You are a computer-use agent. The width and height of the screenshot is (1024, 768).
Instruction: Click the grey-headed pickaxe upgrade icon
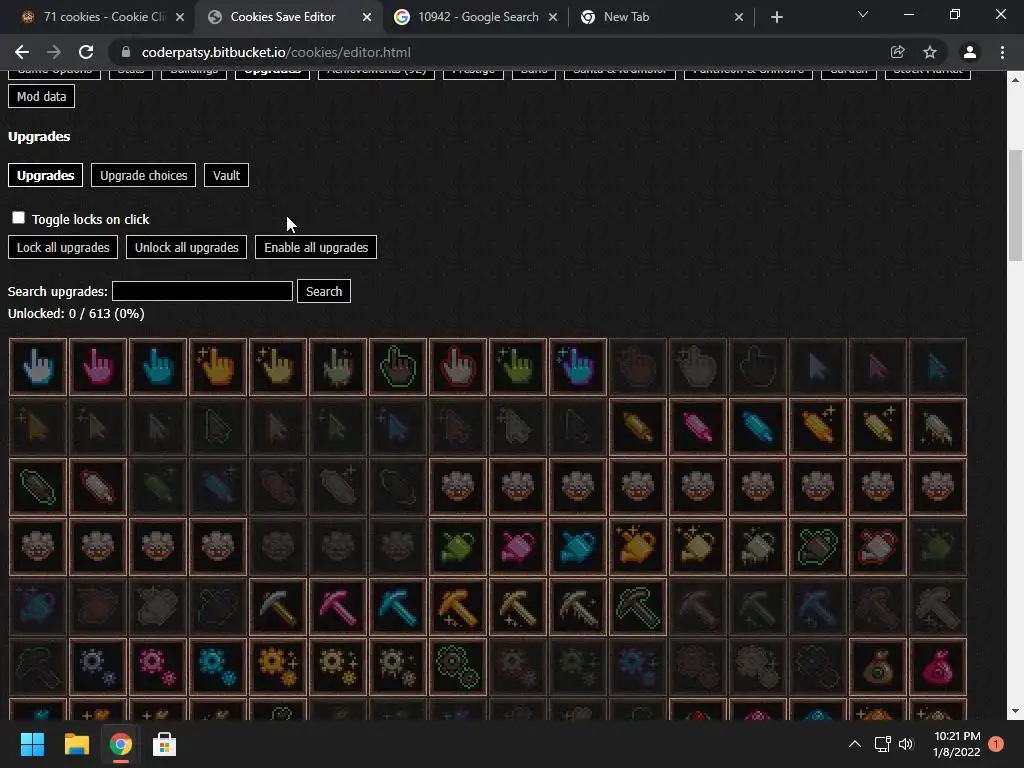click(278, 607)
